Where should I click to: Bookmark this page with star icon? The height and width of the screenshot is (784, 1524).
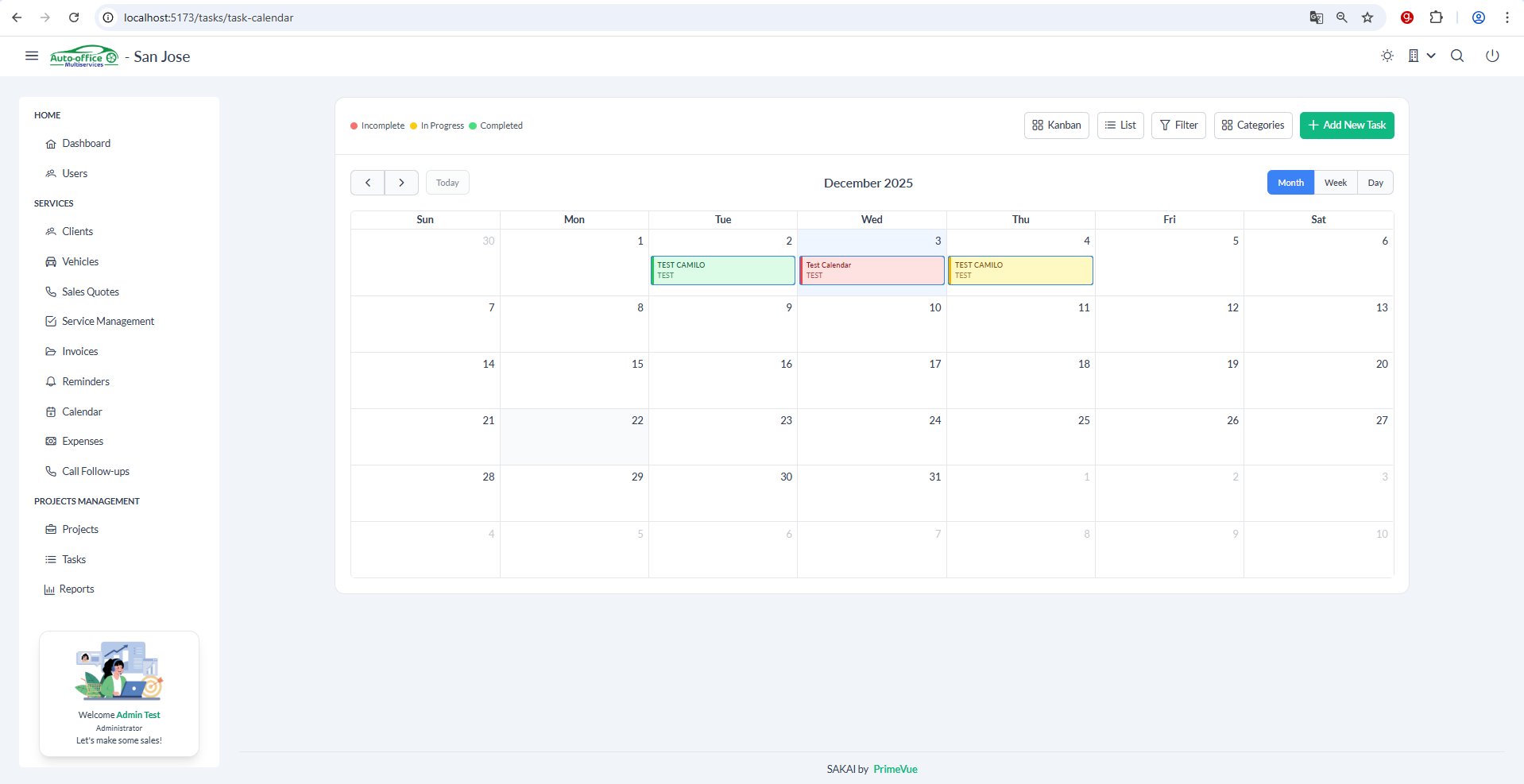(1367, 17)
